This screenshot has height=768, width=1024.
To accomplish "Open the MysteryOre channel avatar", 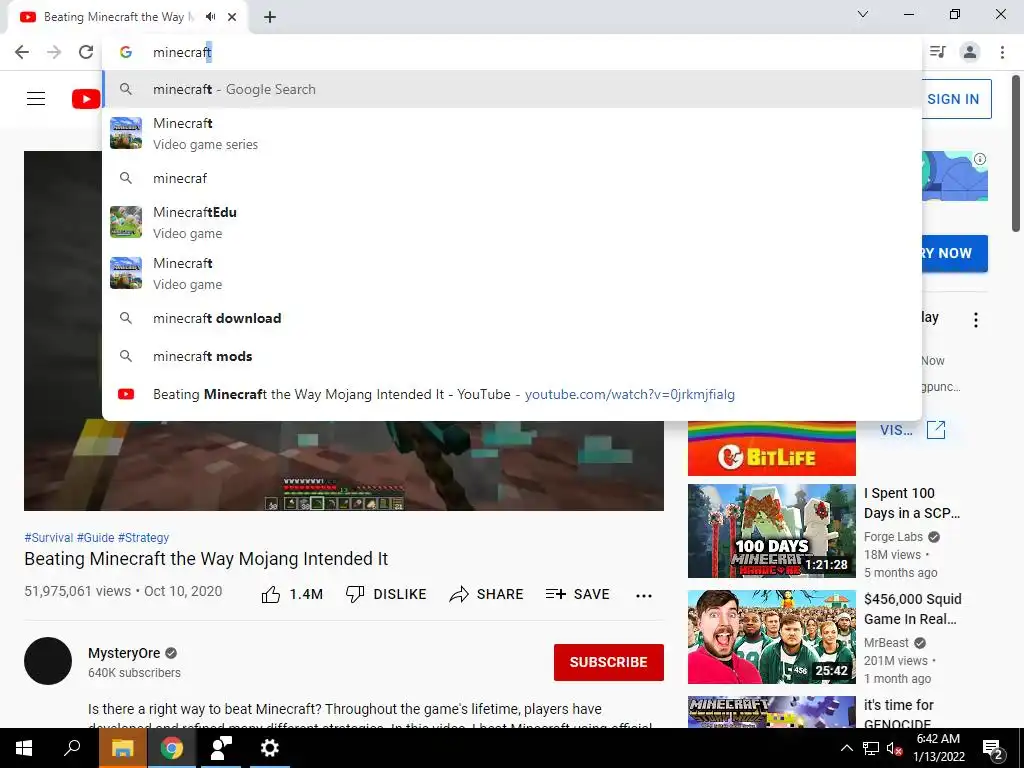I will pyautogui.click(x=48, y=661).
